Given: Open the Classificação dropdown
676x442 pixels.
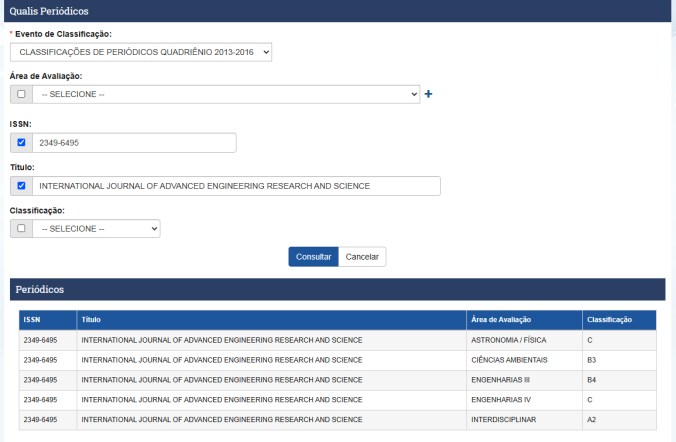Looking at the screenshot, I should click(96, 229).
